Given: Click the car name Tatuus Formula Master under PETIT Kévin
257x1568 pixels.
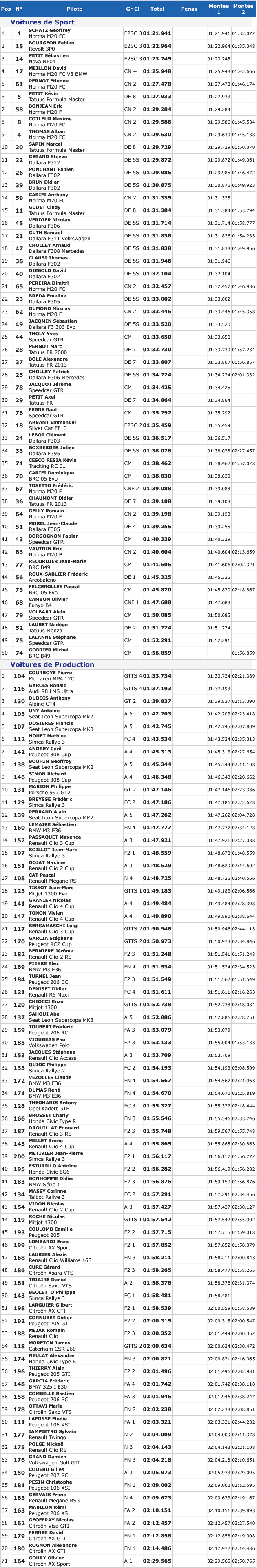Looking at the screenshot, I should coord(57,99).
